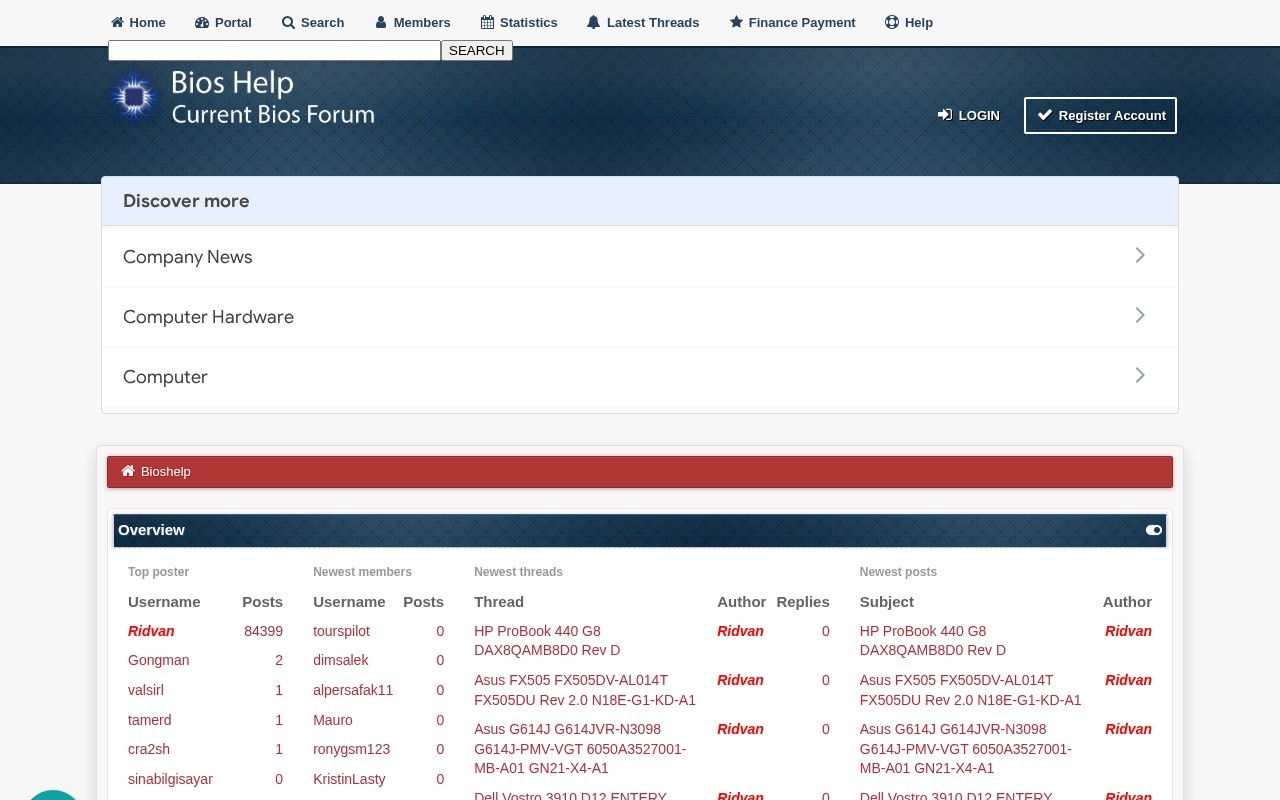Click the Finance Payment menu text
Viewport: 1280px width, 800px height.
pyautogui.click(x=802, y=22)
